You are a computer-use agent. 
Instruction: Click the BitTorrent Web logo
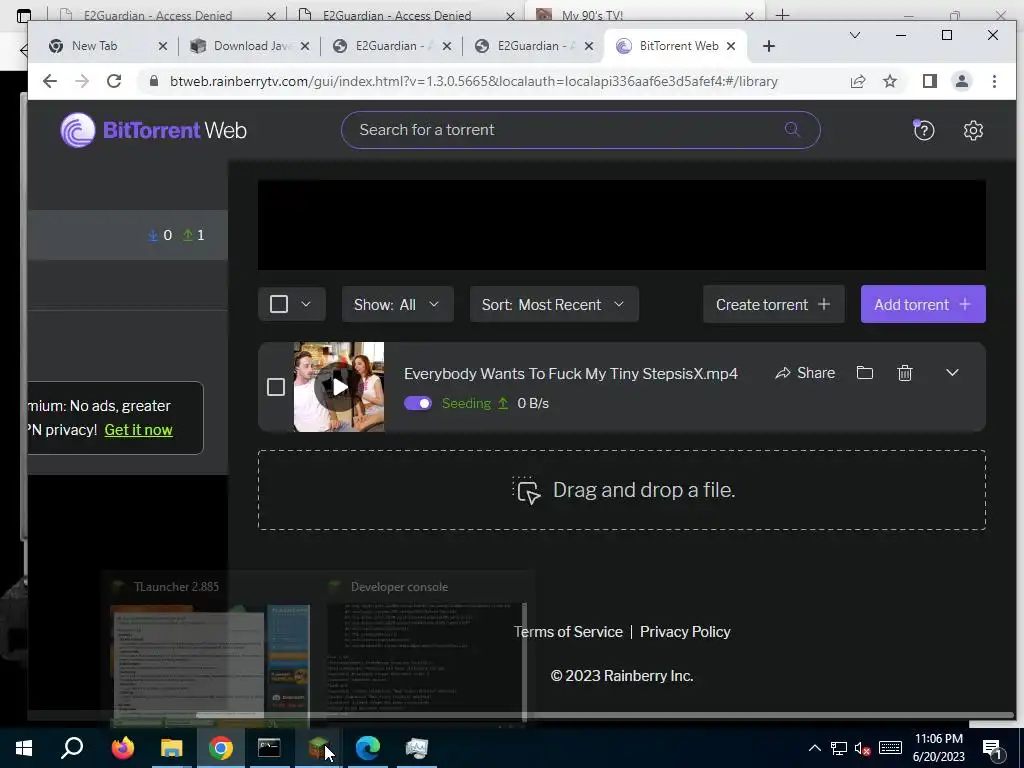tap(153, 130)
